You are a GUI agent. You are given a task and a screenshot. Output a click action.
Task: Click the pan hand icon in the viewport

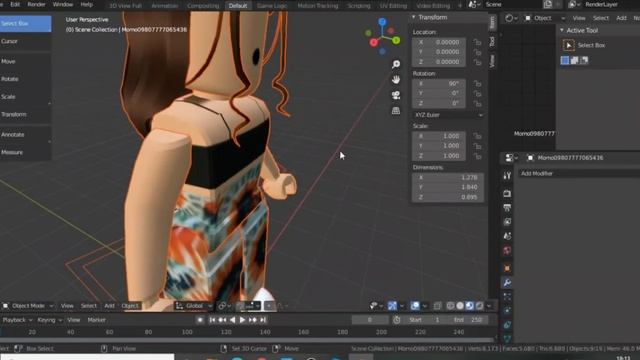pos(396,80)
